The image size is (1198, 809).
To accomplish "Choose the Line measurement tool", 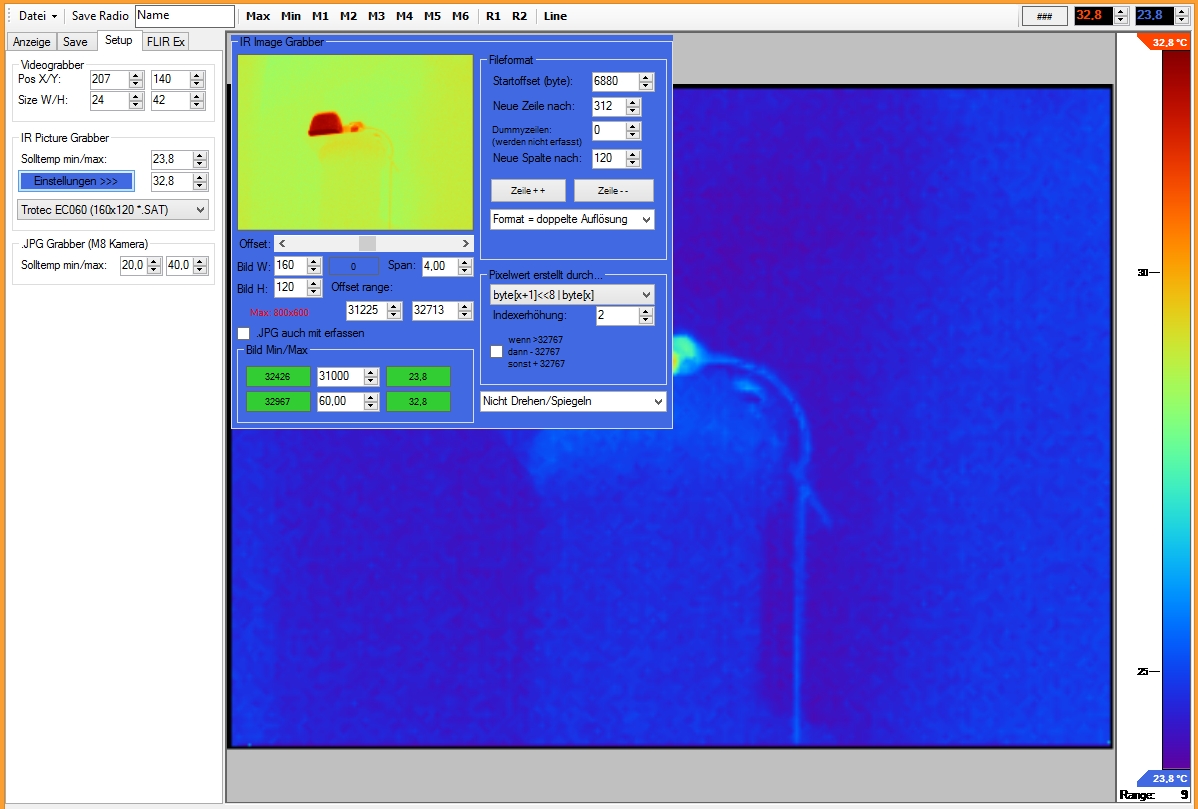I will (555, 16).
